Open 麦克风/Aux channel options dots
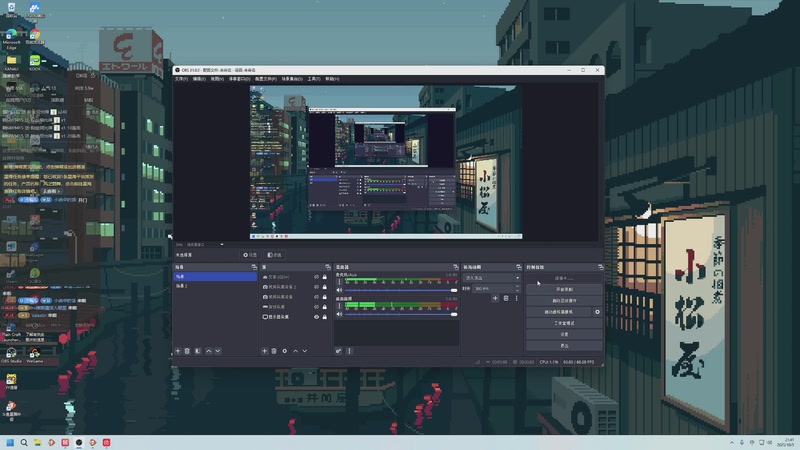The width and height of the screenshot is (800, 450). point(339,282)
